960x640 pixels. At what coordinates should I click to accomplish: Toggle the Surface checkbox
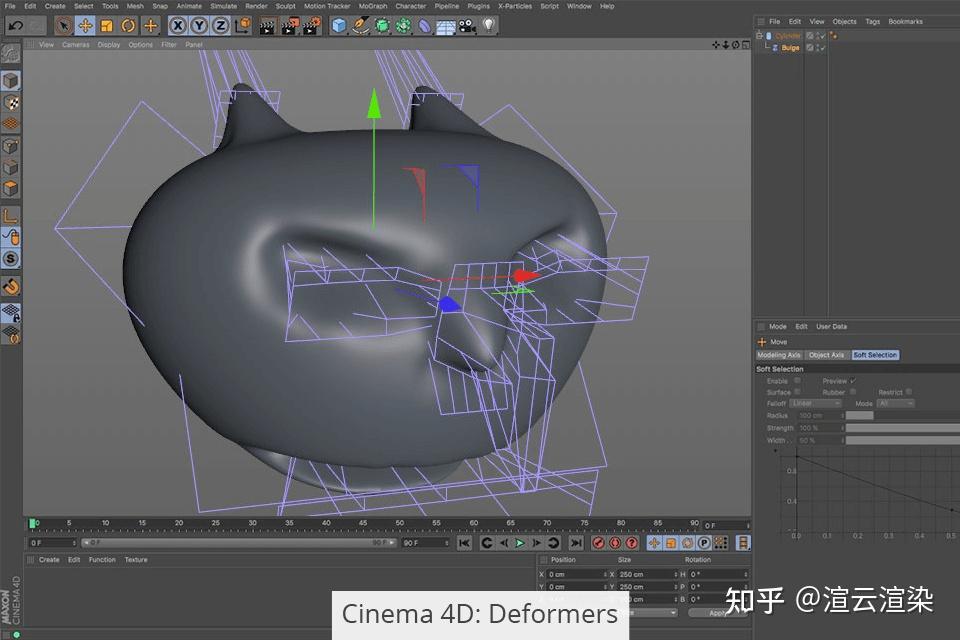(x=797, y=392)
